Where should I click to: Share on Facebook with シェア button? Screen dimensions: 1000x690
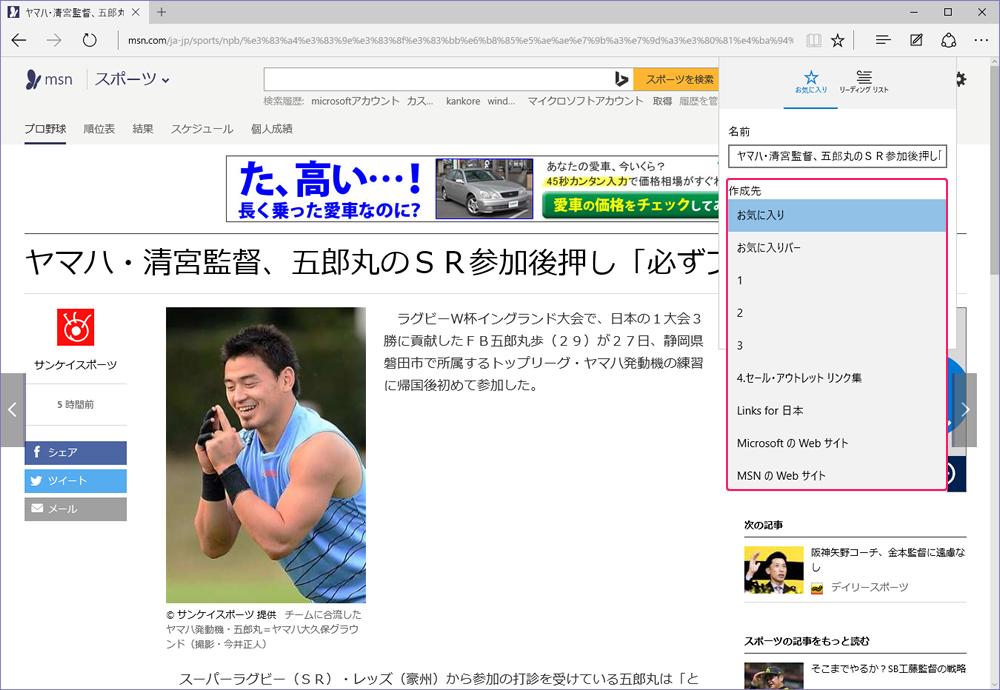(75, 452)
